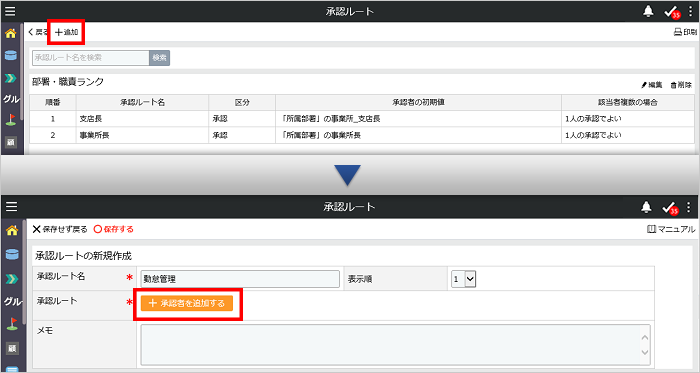
Task: Click green double-chevron icon in new route form sidebar
Action: pos(12,279)
